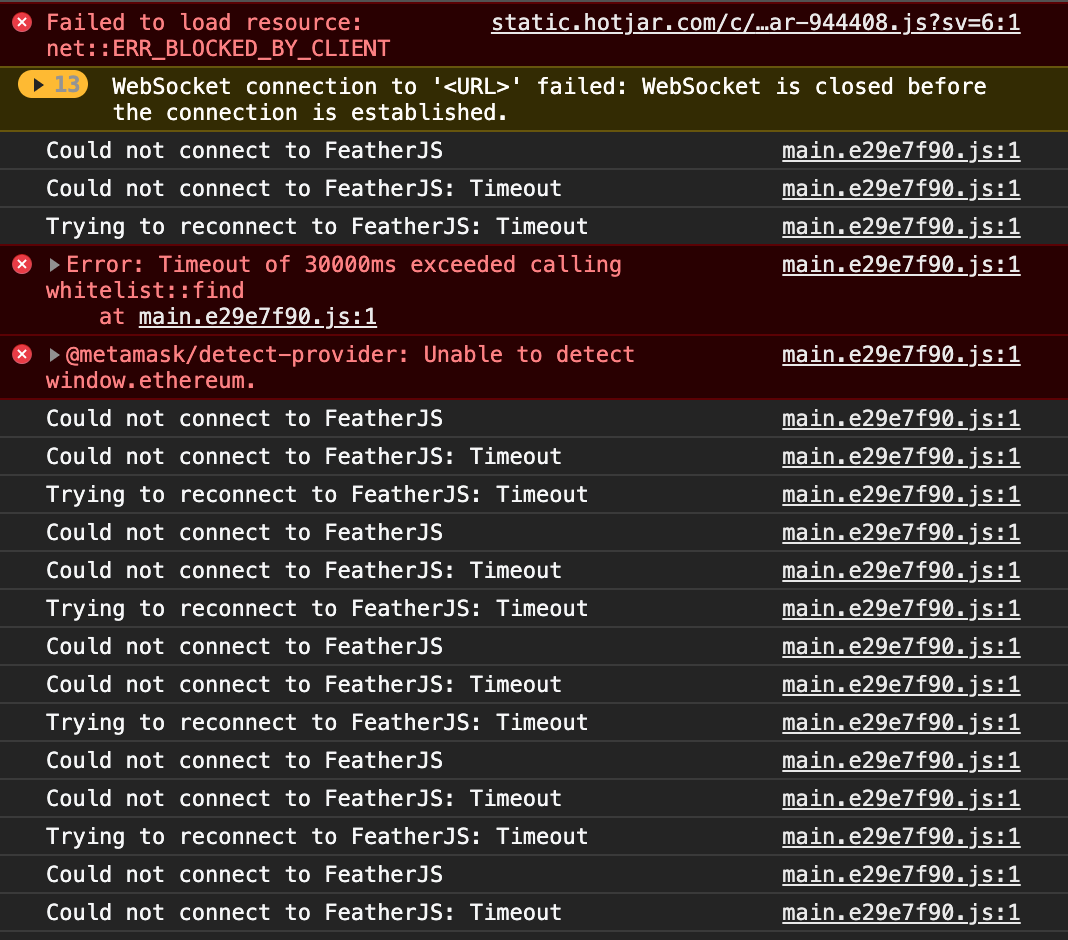Select 'Trying to reconnect' message directly above the Error Timeout entry
1068x940 pixels.
click(317, 227)
